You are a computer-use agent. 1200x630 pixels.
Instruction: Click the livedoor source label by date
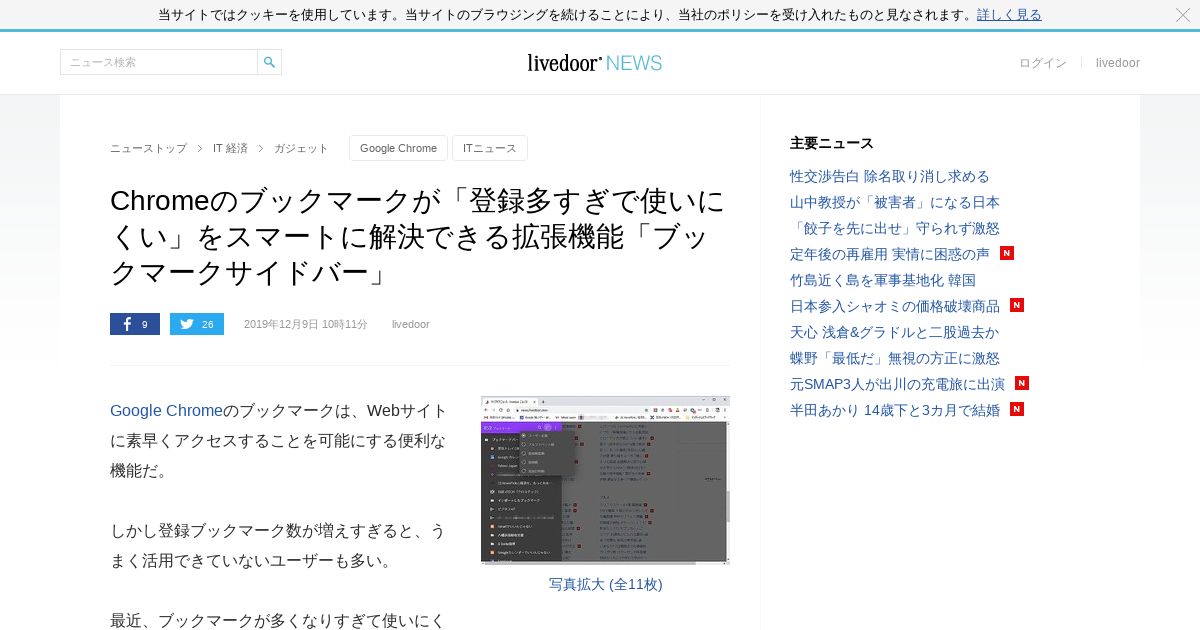(411, 324)
